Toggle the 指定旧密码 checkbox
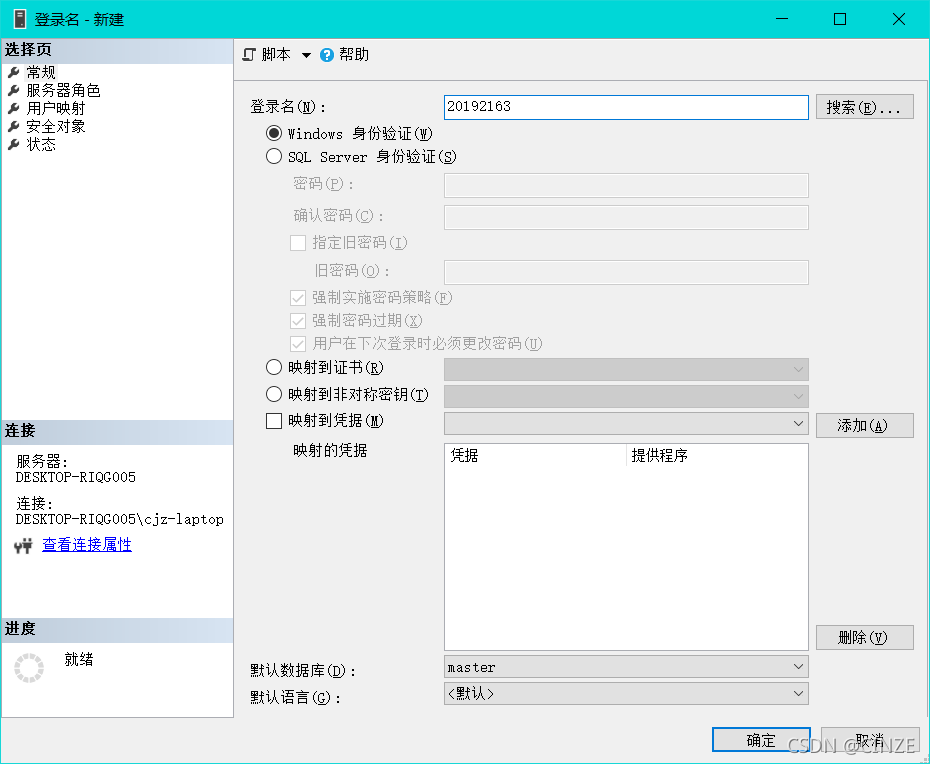The height and width of the screenshot is (764, 930). [298, 243]
